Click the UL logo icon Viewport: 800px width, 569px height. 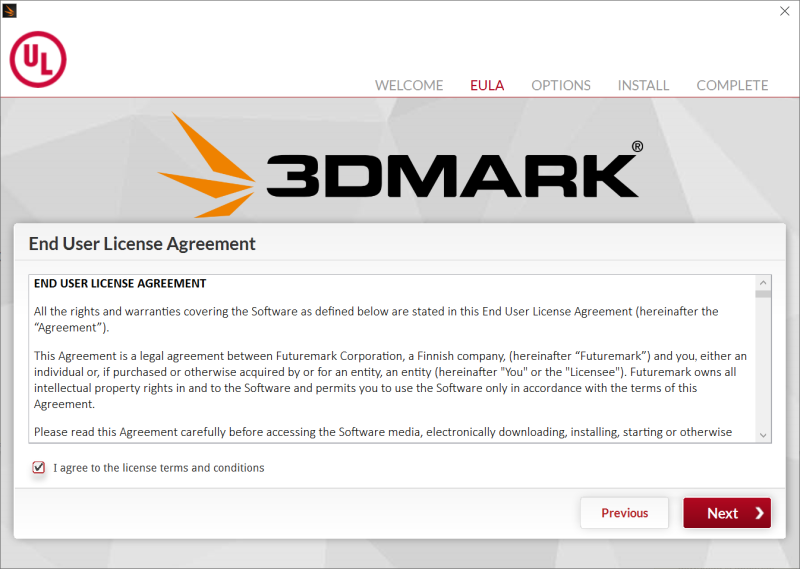pyautogui.click(x=38, y=59)
